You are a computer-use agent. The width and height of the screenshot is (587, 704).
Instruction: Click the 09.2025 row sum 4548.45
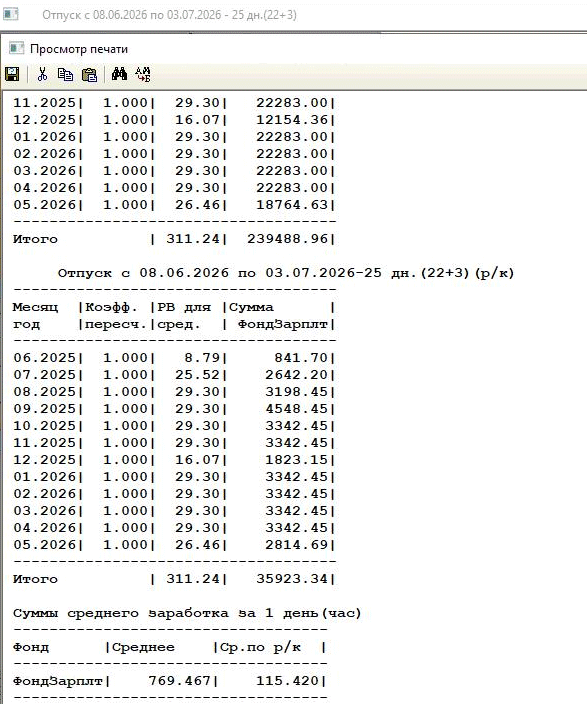tap(296, 409)
